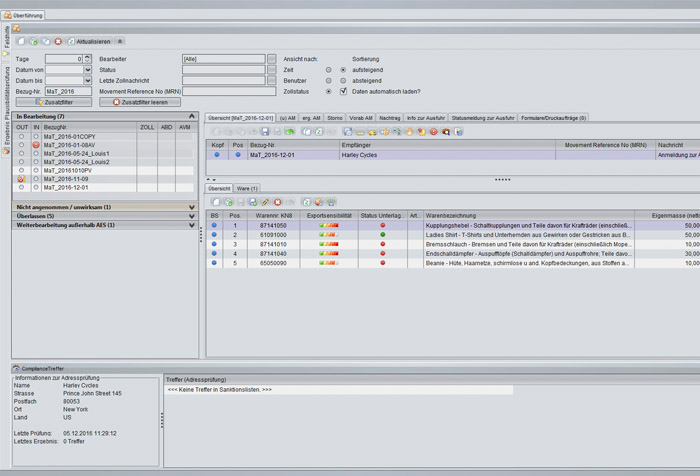The image size is (700, 476).
Task: Select the Zeit left radio button
Action: [x=329, y=70]
